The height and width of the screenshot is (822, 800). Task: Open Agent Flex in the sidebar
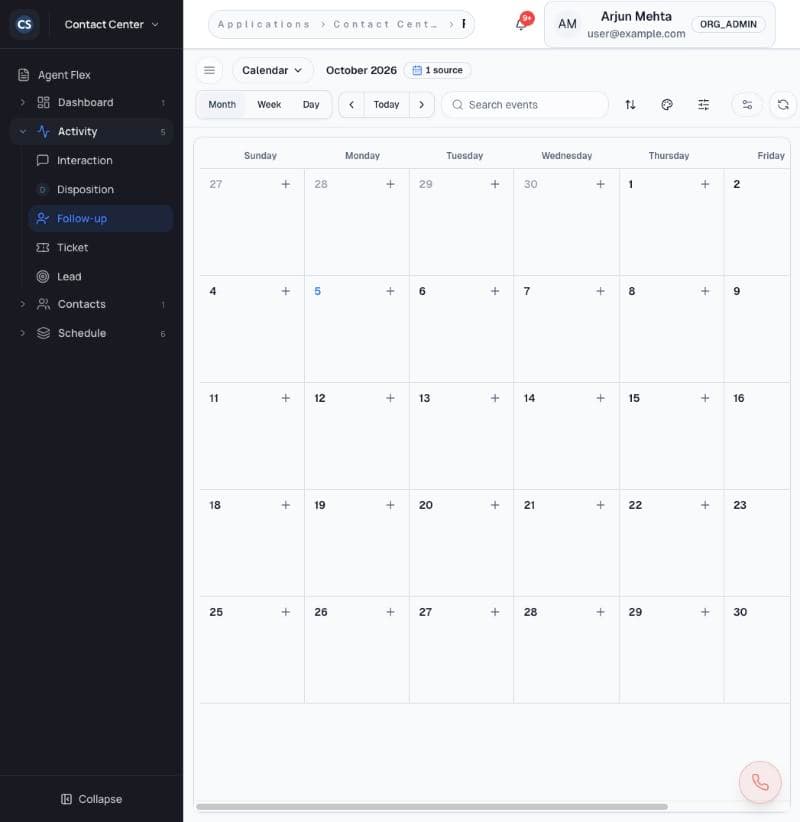(92, 75)
